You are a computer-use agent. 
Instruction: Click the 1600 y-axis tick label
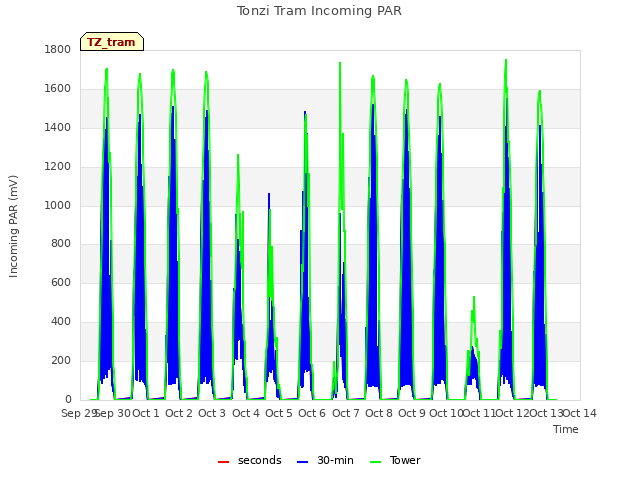(x=58, y=89)
